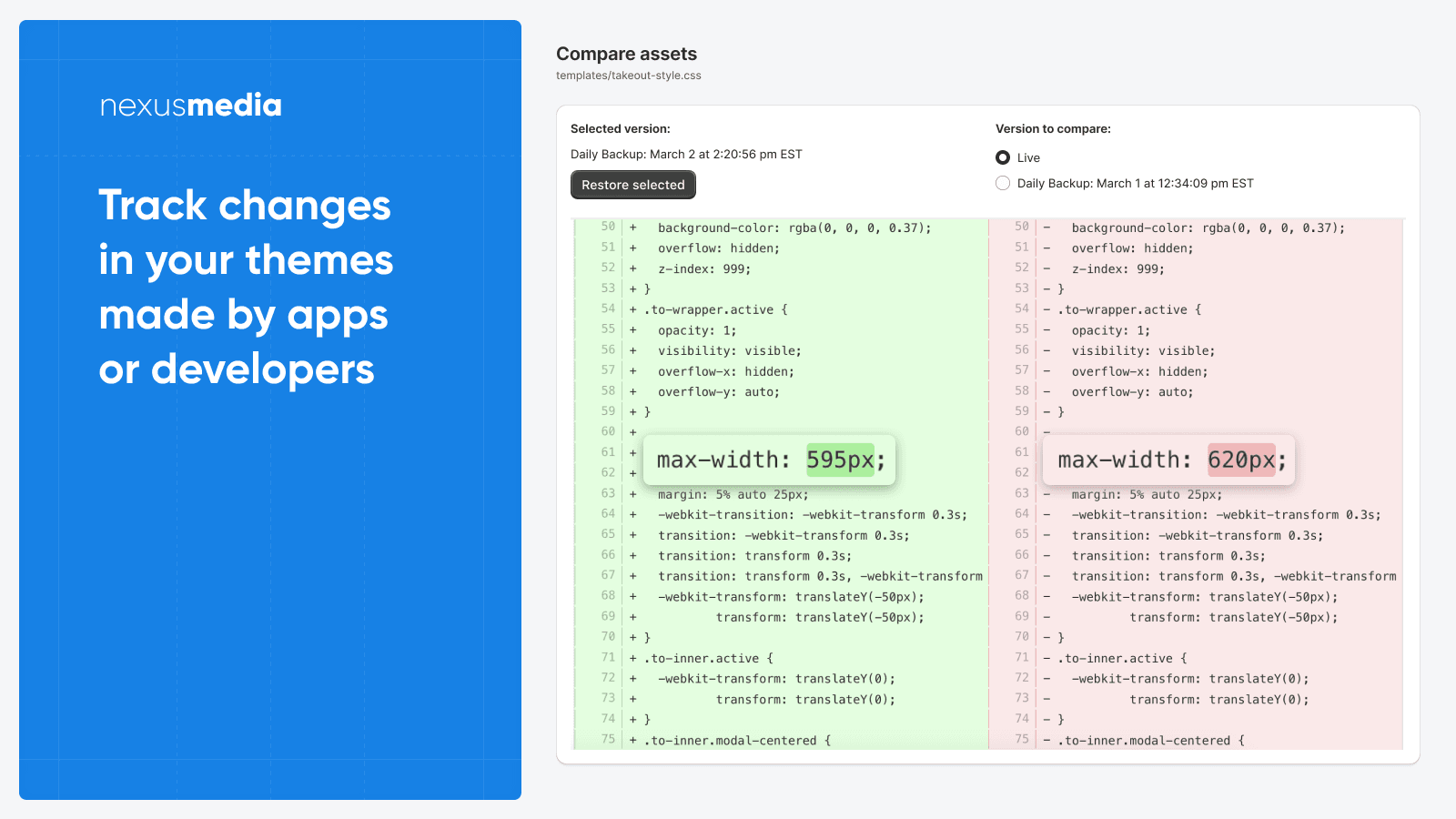Image resolution: width=1456 pixels, height=819 pixels.
Task: Click line number 50 in the green panel
Action: [608, 227]
